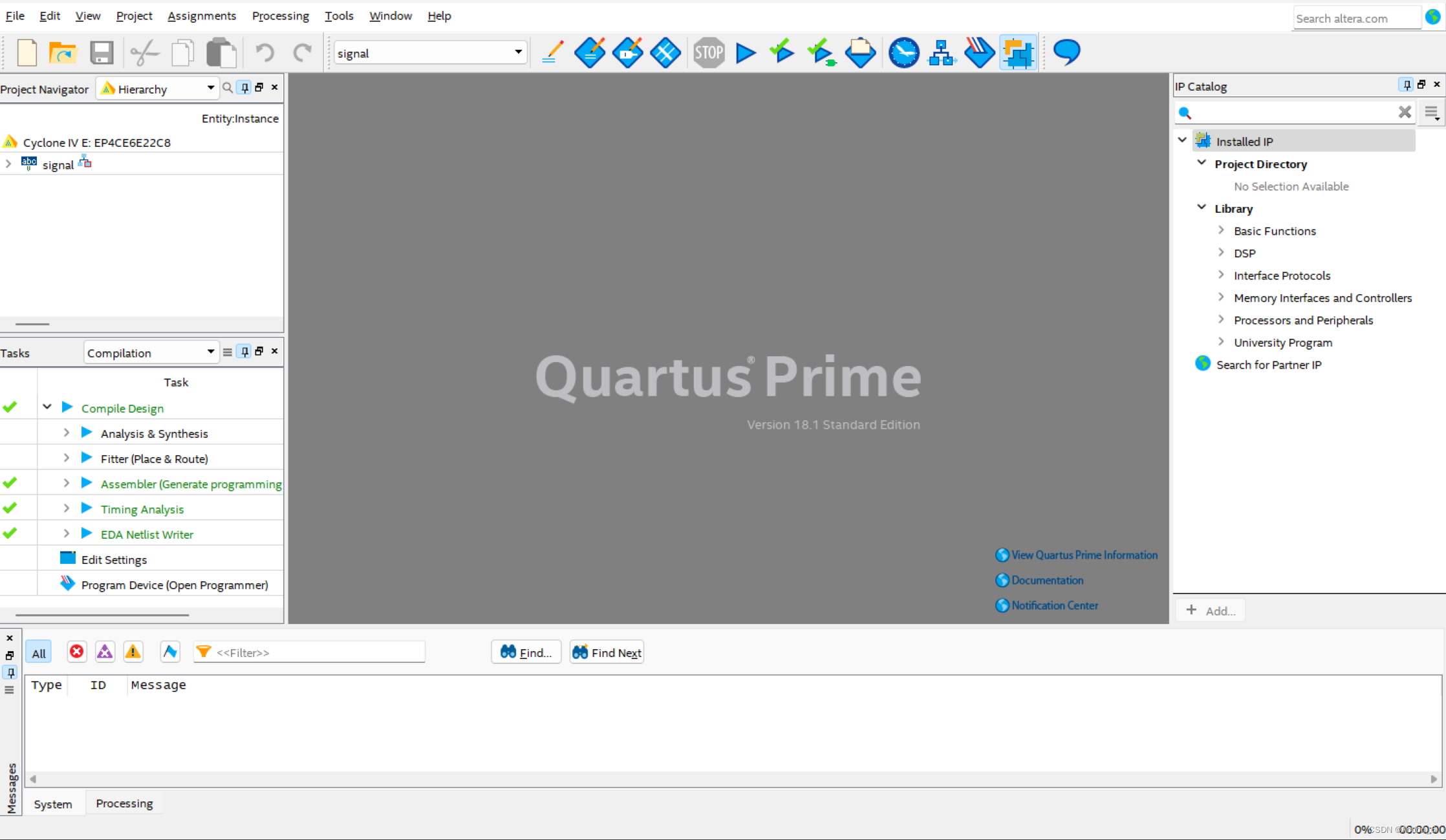This screenshot has height=840, width=1446.
Task: Click the compilation progress indicator
Action: pyautogui.click(x=1363, y=829)
